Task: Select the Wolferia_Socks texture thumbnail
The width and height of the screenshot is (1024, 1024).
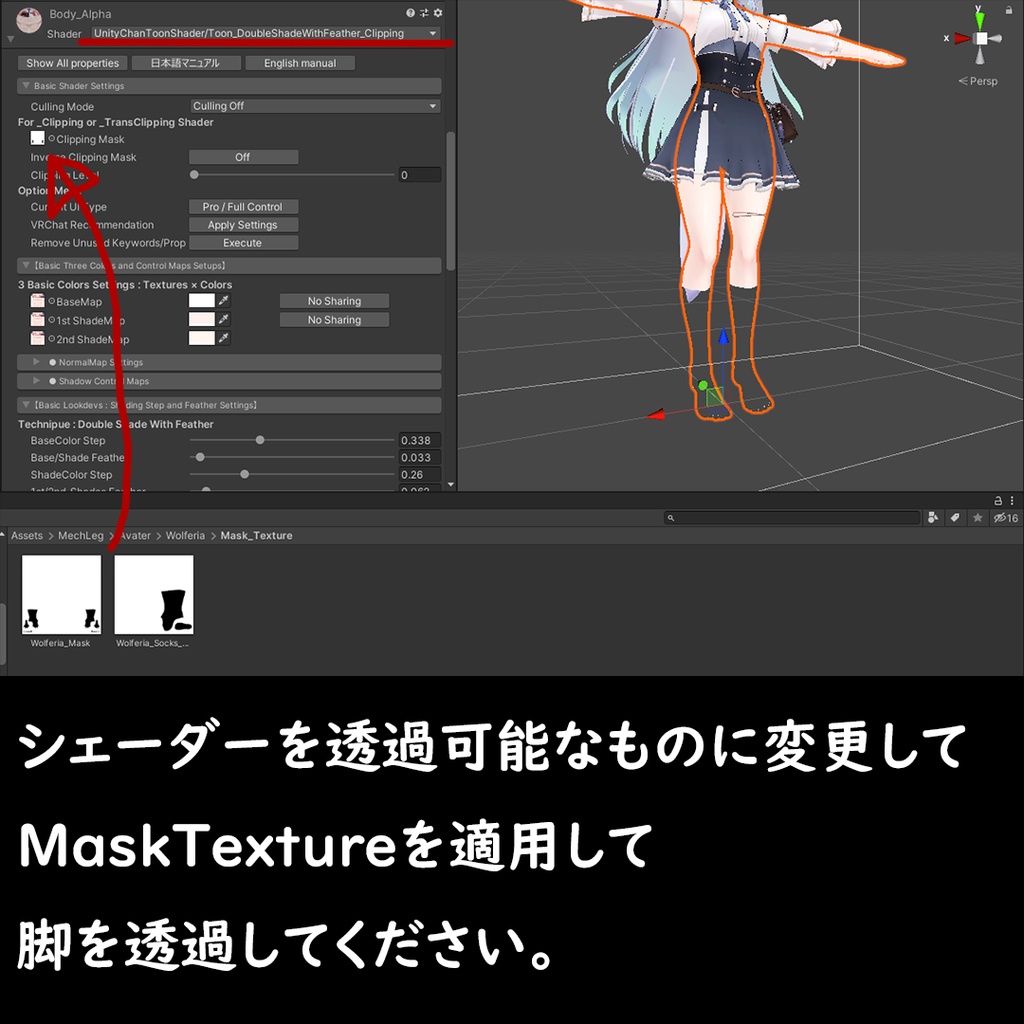Action: coord(154,594)
